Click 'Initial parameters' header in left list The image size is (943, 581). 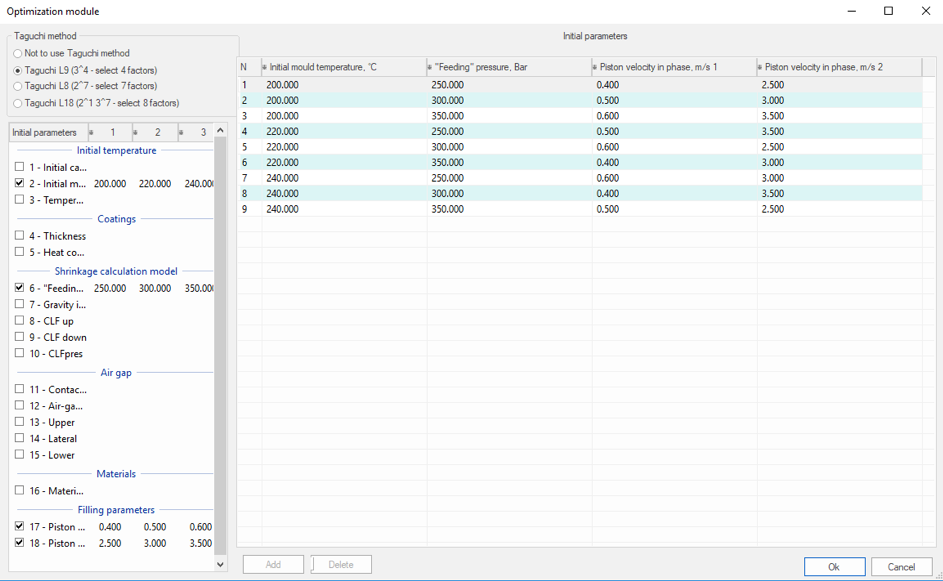click(x=48, y=132)
